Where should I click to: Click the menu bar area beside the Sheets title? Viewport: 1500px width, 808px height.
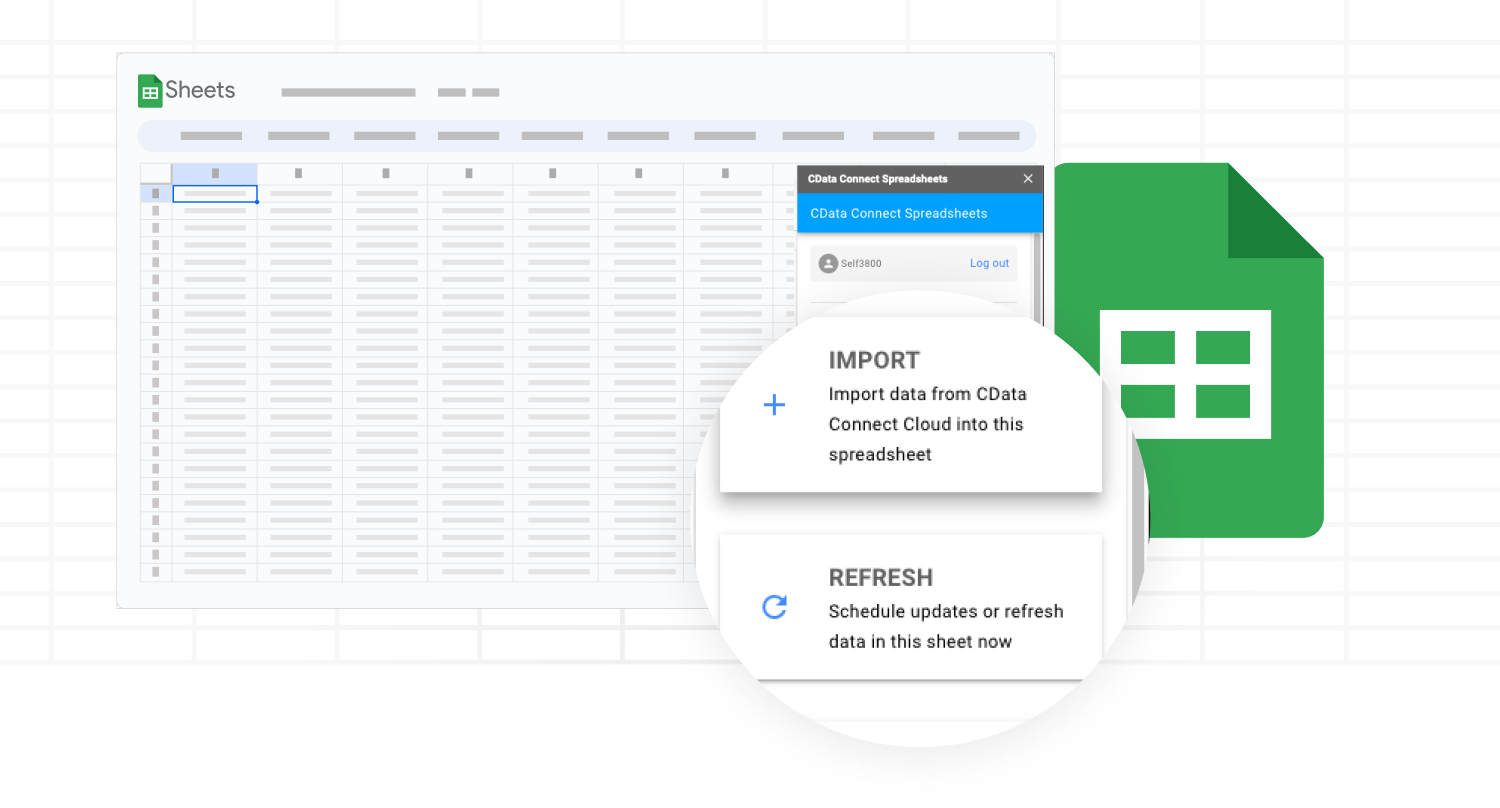coord(348,91)
